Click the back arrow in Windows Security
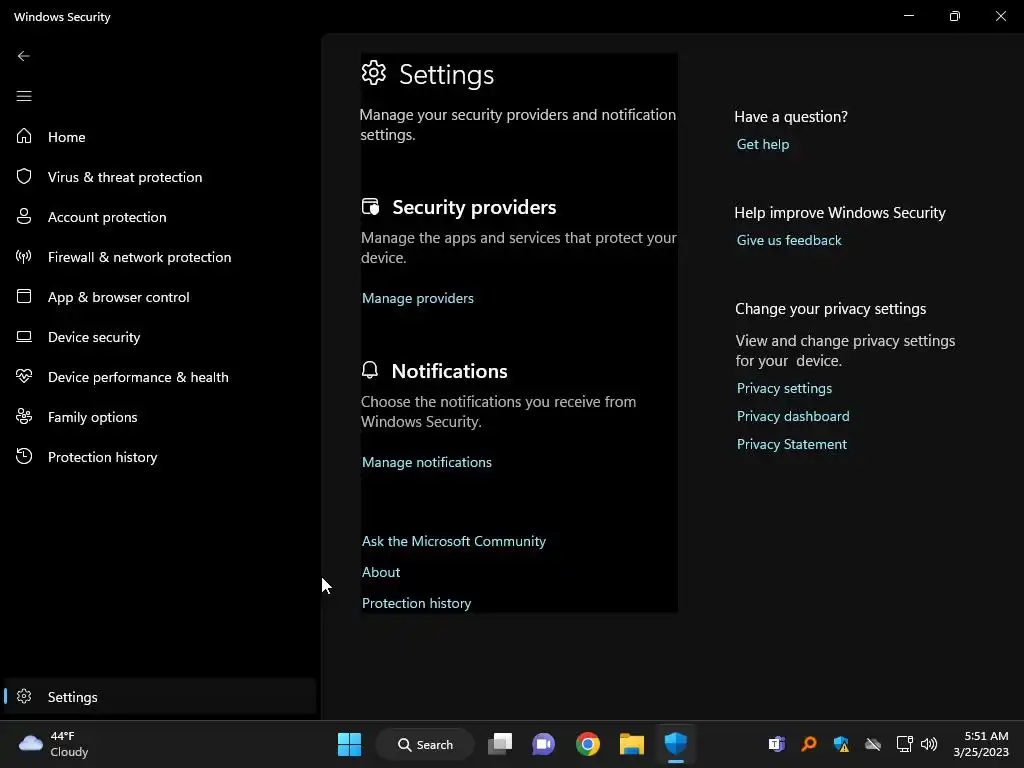 coord(24,56)
